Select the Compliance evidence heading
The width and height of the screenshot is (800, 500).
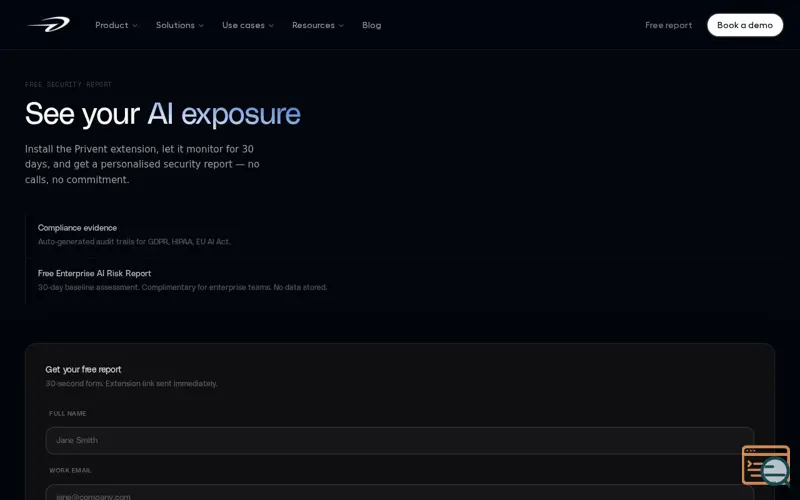[x=77, y=228]
